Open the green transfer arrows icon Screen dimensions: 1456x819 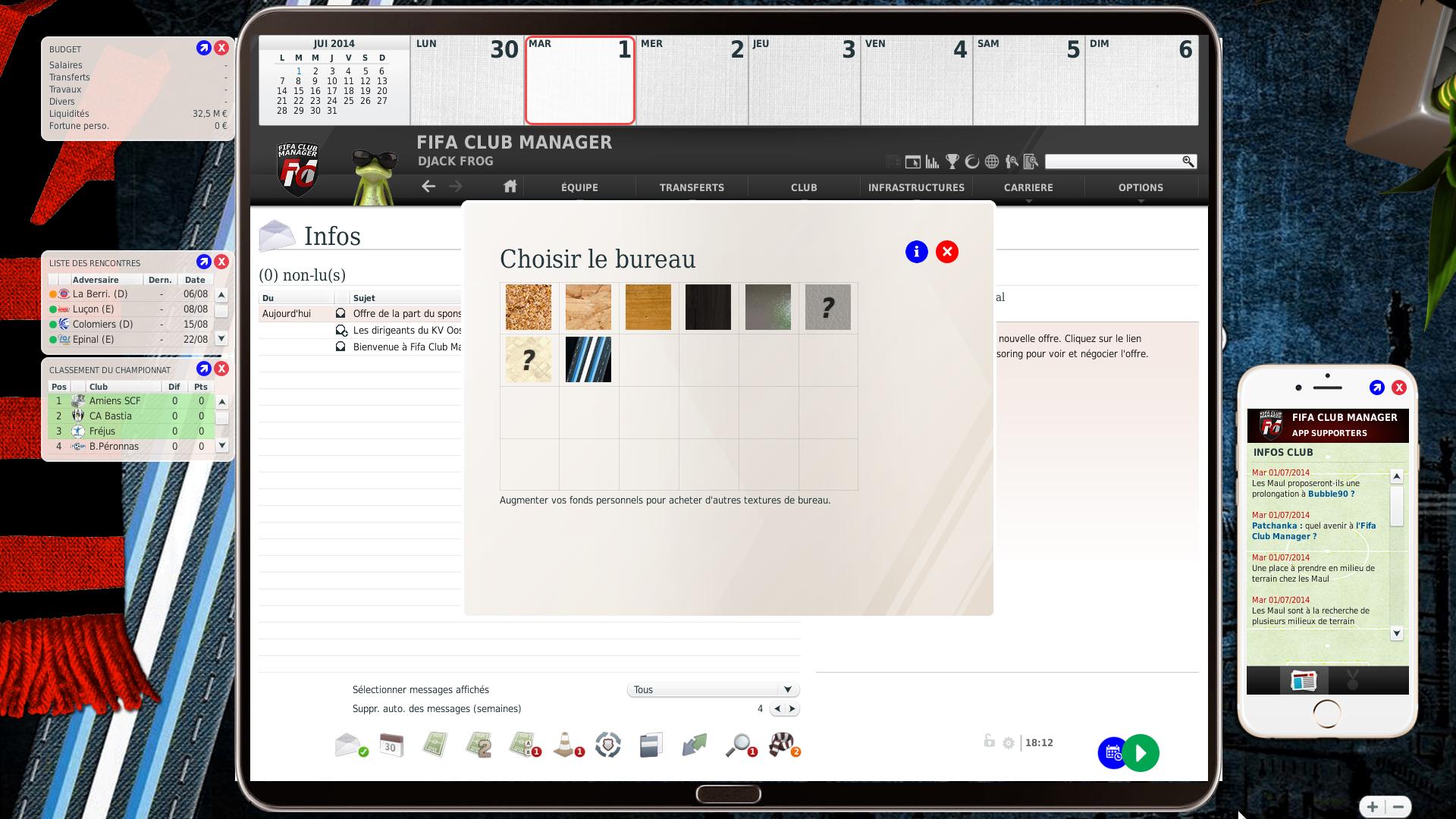pyautogui.click(x=695, y=745)
